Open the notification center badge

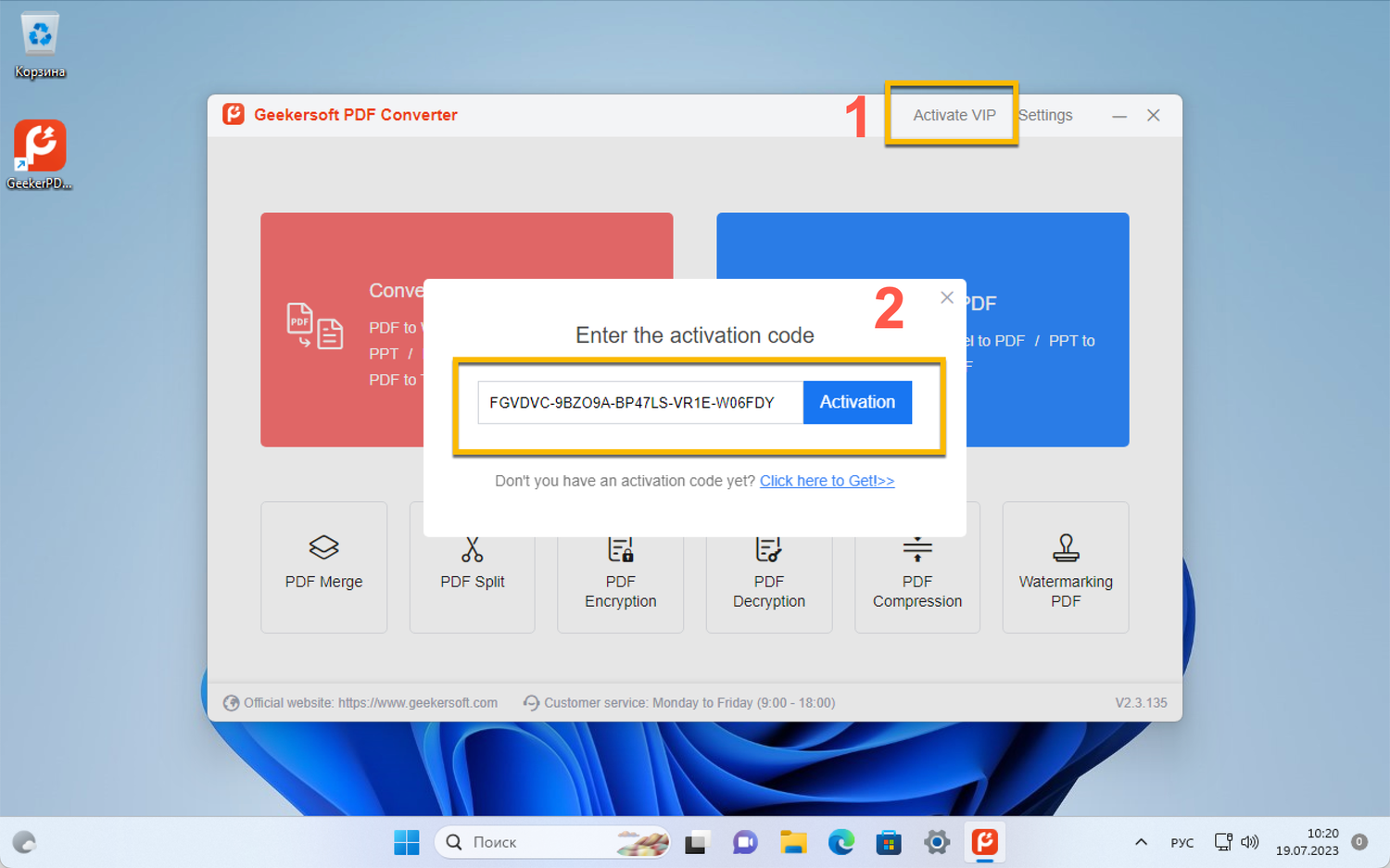pyautogui.click(x=1359, y=842)
